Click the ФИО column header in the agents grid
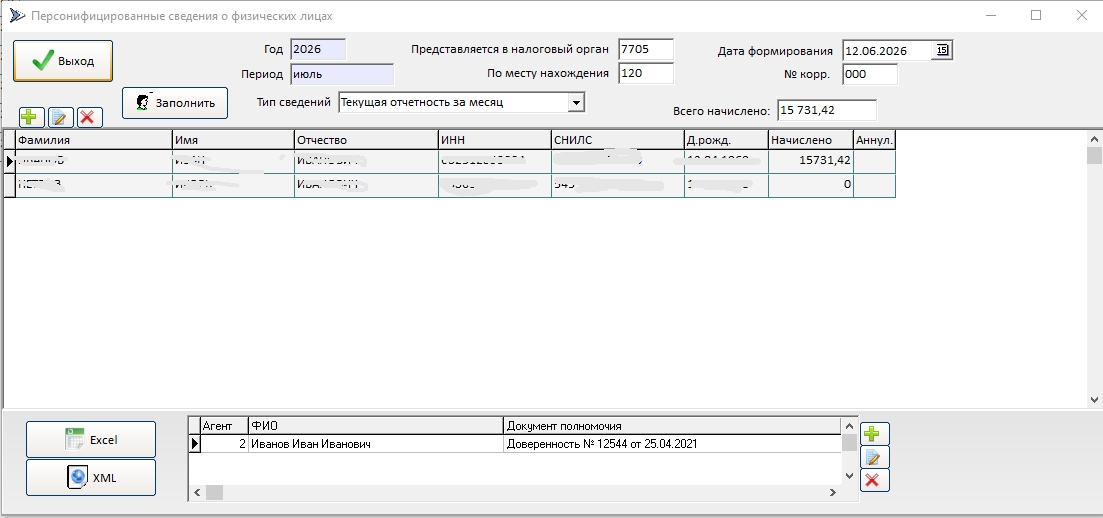This screenshot has width=1103, height=518. (x=376, y=426)
